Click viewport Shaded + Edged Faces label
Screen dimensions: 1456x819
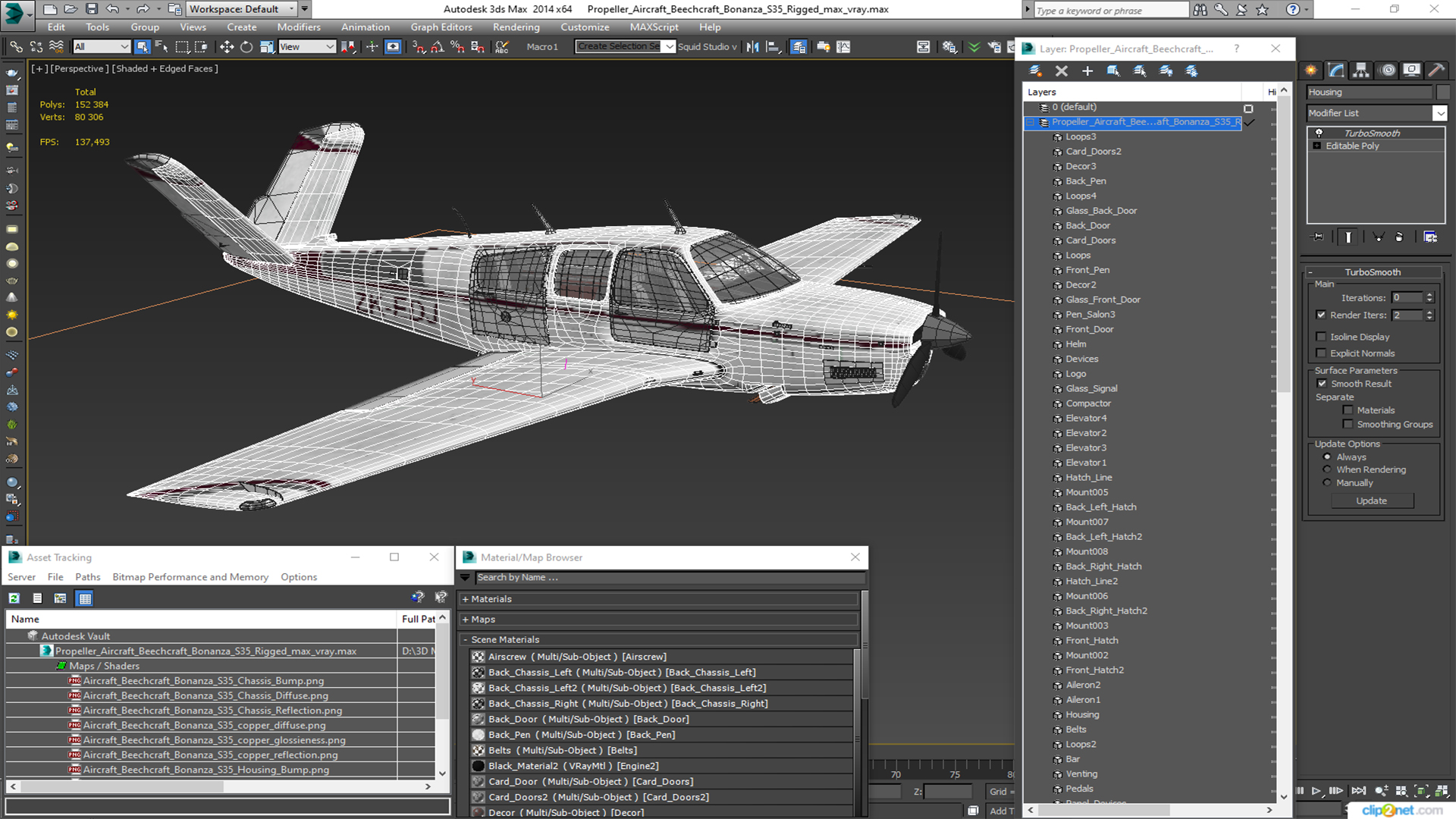tap(165, 68)
